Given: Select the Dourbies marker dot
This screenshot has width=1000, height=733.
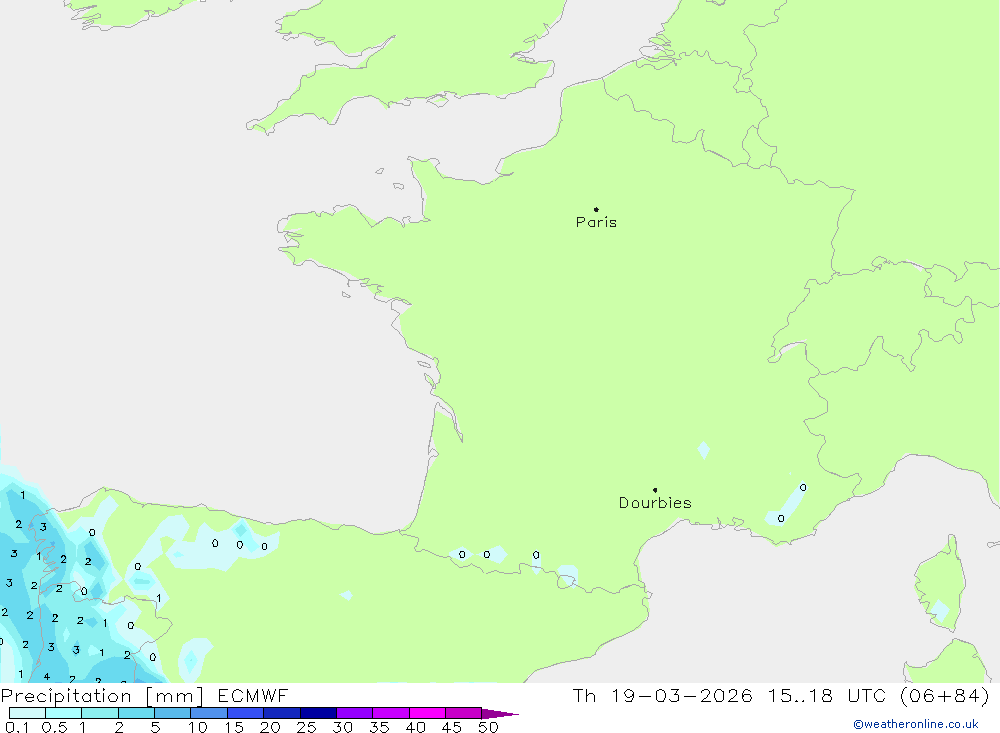Looking at the screenshot, I should (655, 490).
